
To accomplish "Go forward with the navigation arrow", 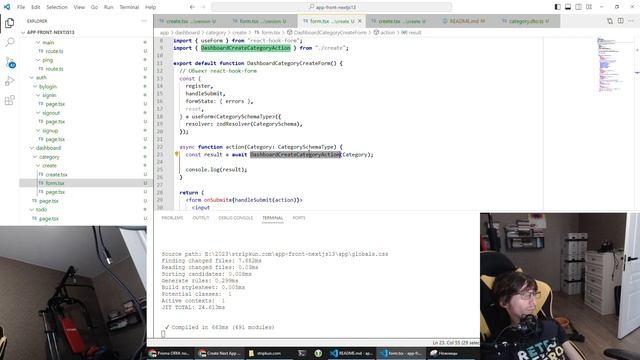I will pyautogui.click(x=203, y=7).
